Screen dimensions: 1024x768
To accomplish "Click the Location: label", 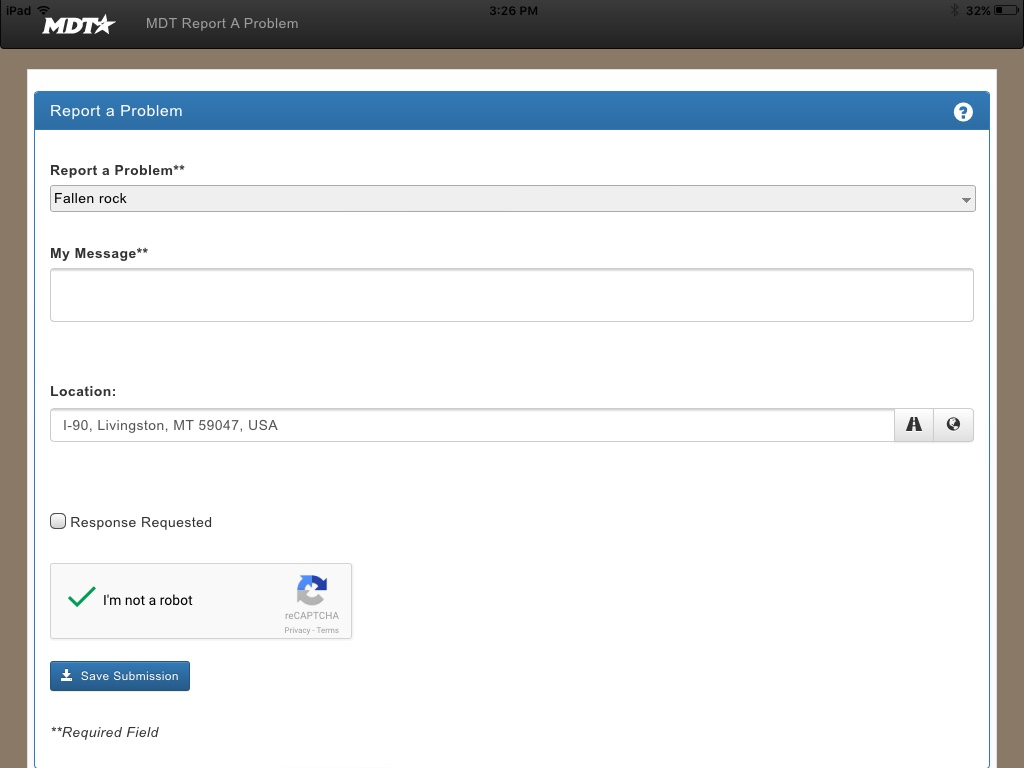I will pos(83,391).
